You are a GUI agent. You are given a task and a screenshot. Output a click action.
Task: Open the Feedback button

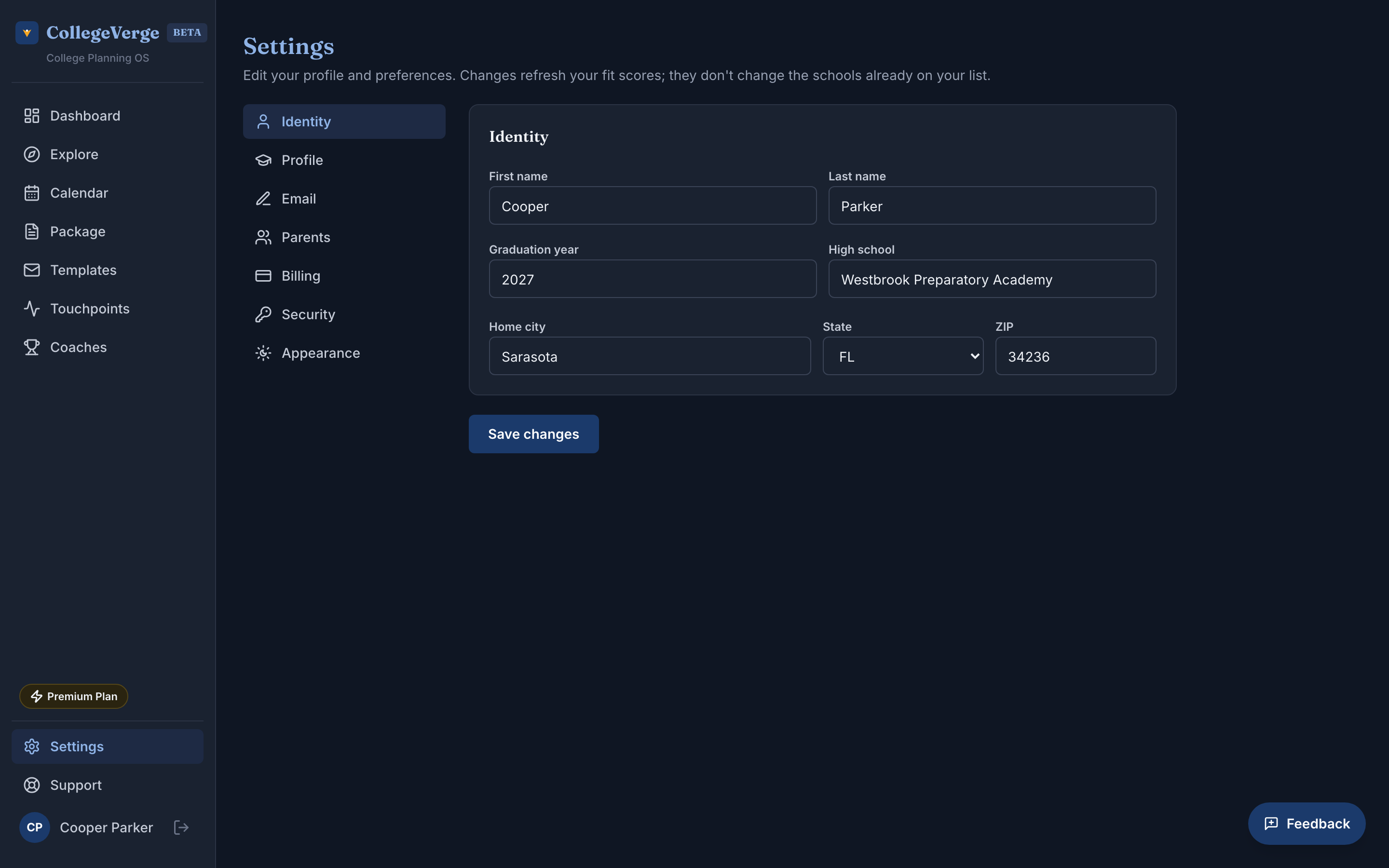(x=1307, y=824)
